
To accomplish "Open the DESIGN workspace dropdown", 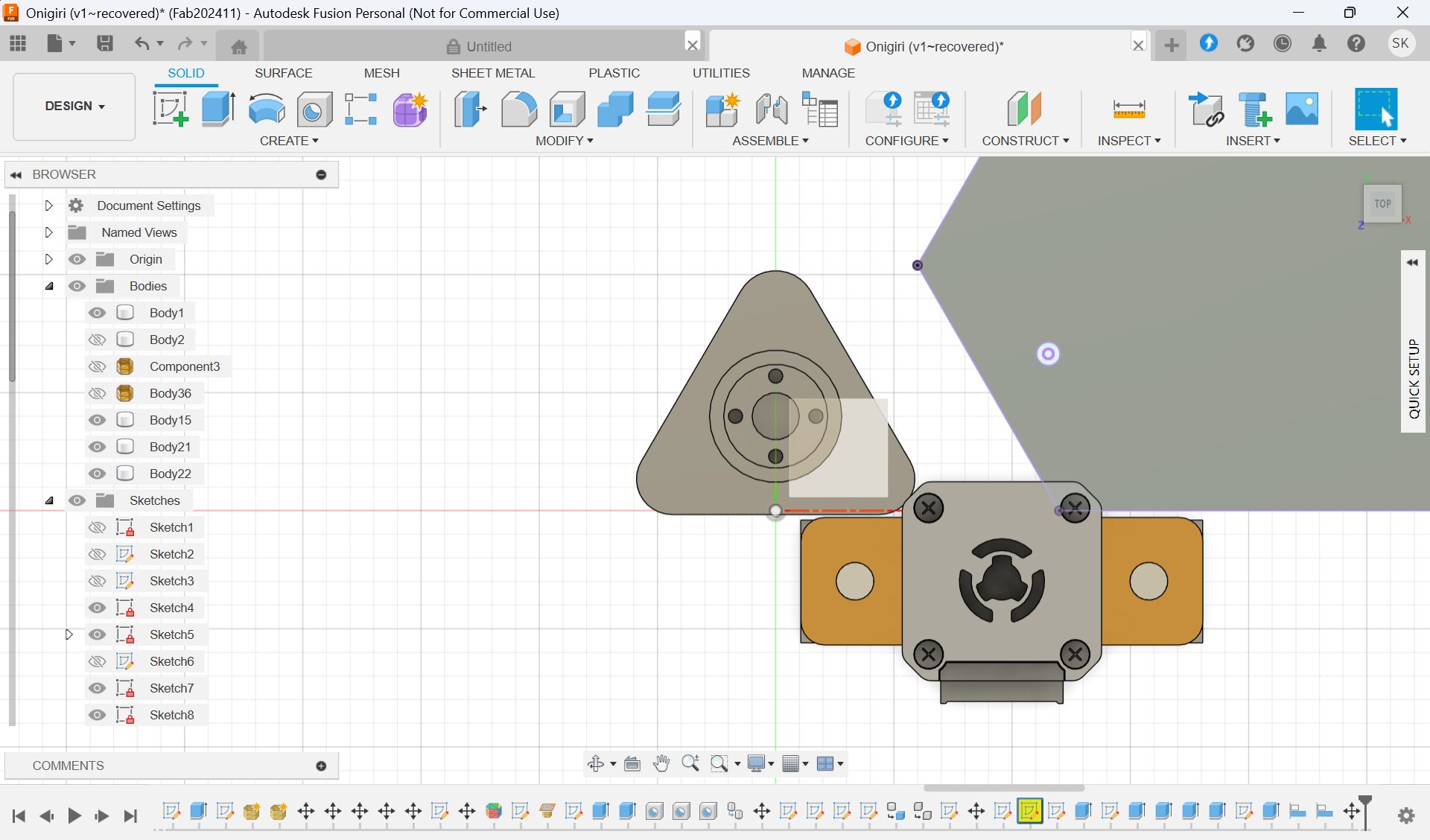I will [74, 106].
